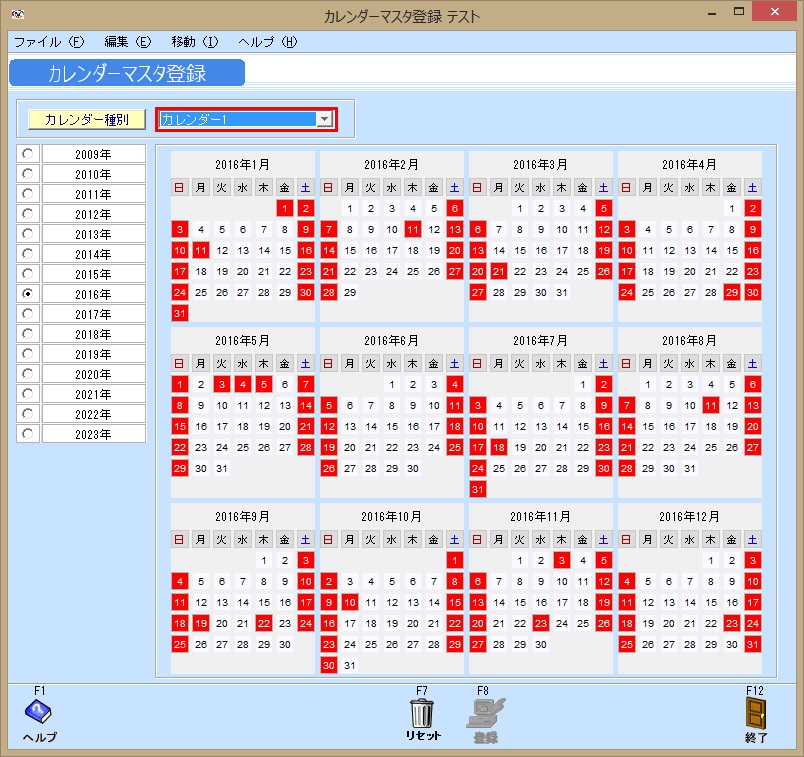Click November 23 holiday cell
Screen dimensions: 804x757
540,623
